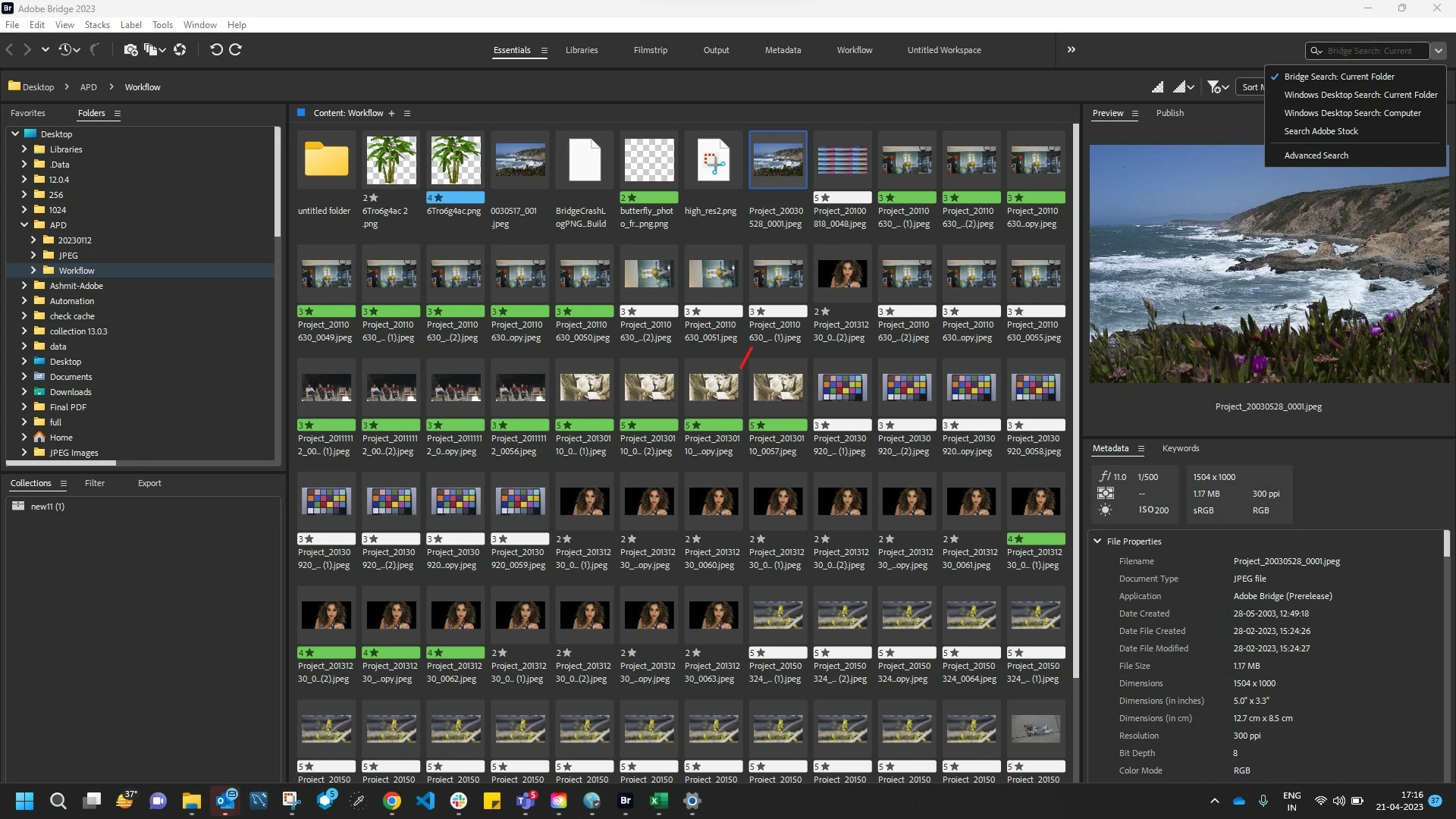Click the Get Photos from Camera icon
Screen dimensions: 1456x819
point(130,50)
